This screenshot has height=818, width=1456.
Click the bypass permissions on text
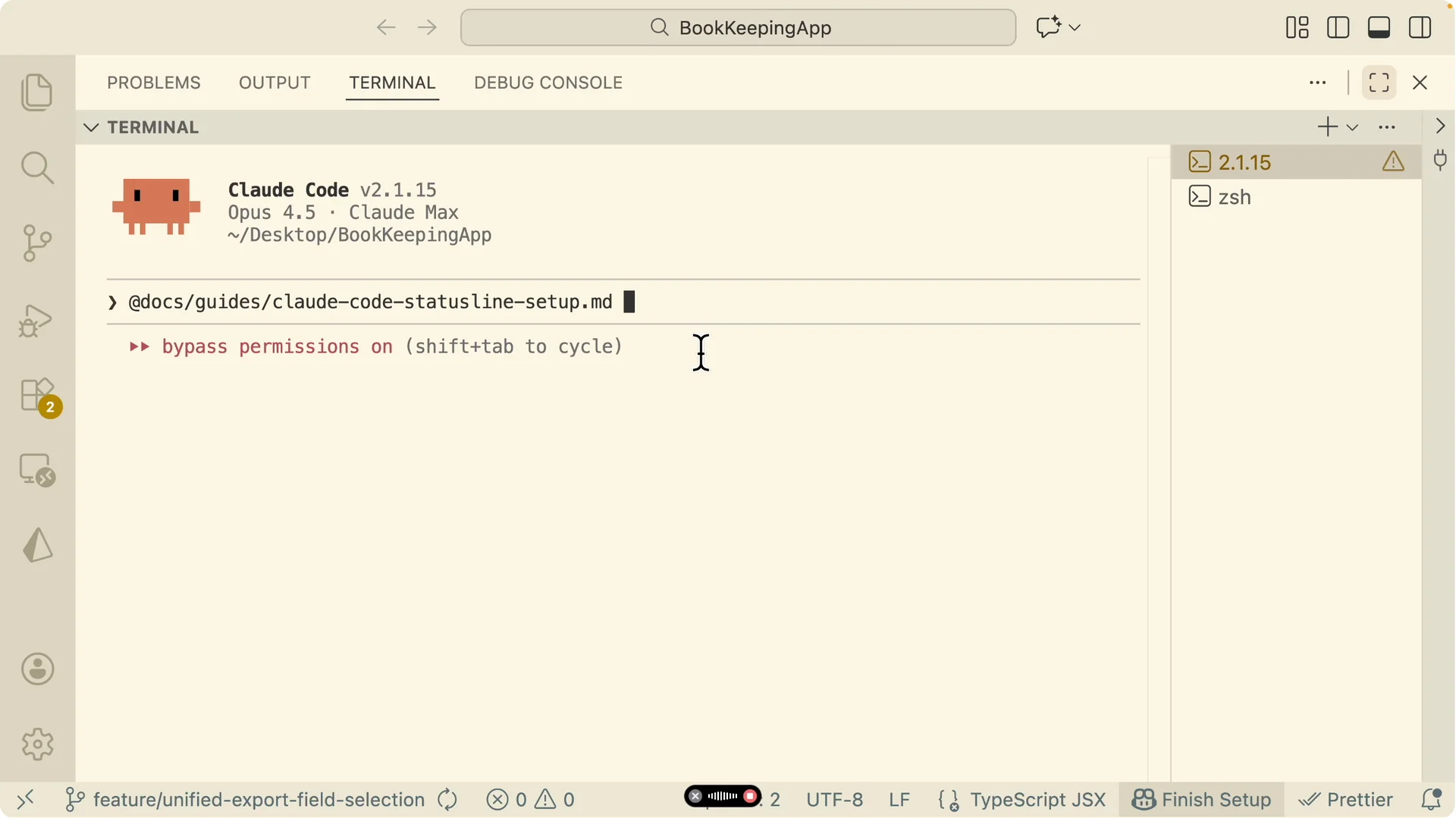pyautogui.click(x=277, y=347)
